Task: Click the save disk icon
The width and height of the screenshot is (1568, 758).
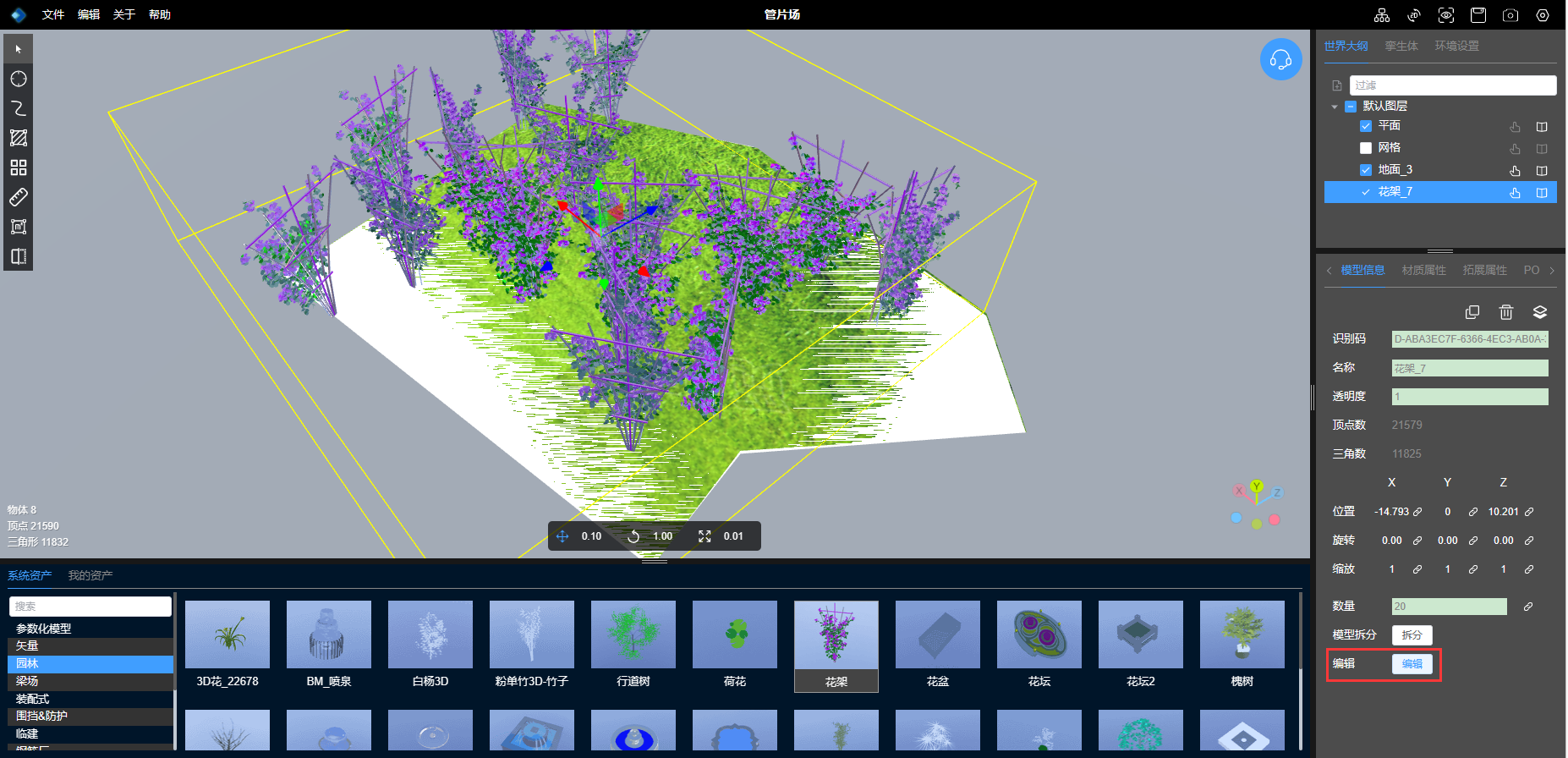Action: click(x=1478, y=15)
